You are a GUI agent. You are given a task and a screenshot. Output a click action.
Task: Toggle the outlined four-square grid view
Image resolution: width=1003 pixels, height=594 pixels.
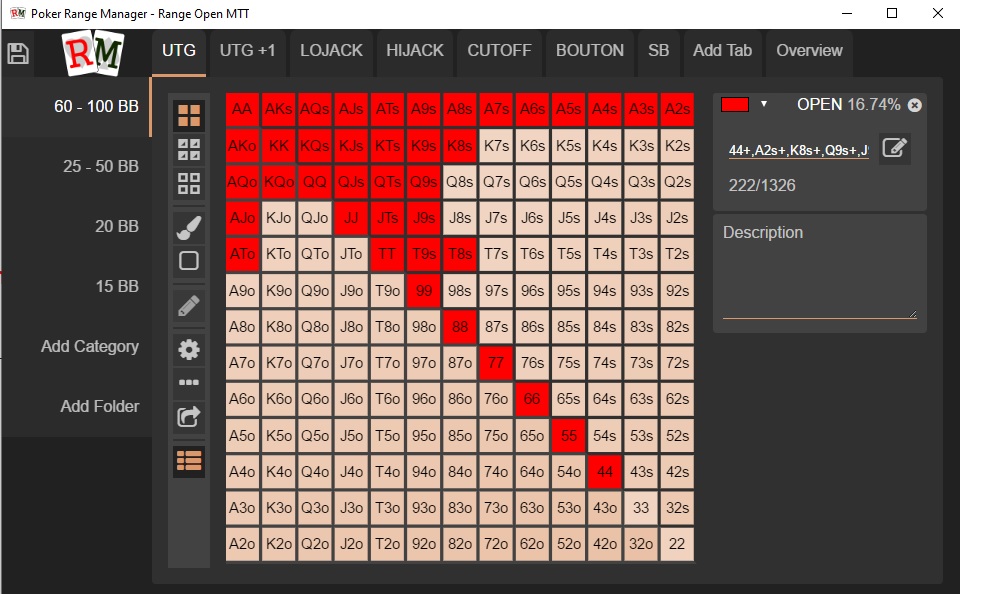click(189, 183)
